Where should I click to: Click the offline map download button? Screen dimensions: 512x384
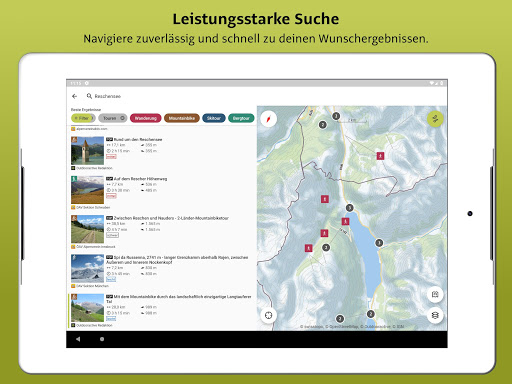point(435,294)
